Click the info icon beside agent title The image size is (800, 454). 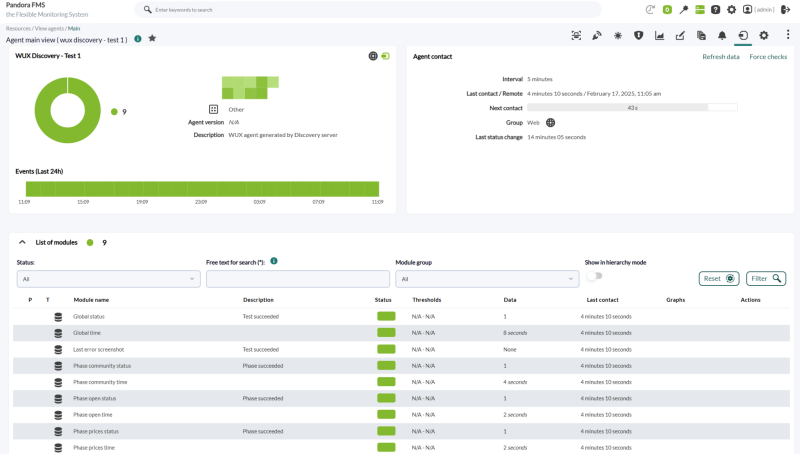[x=138, y=39]
